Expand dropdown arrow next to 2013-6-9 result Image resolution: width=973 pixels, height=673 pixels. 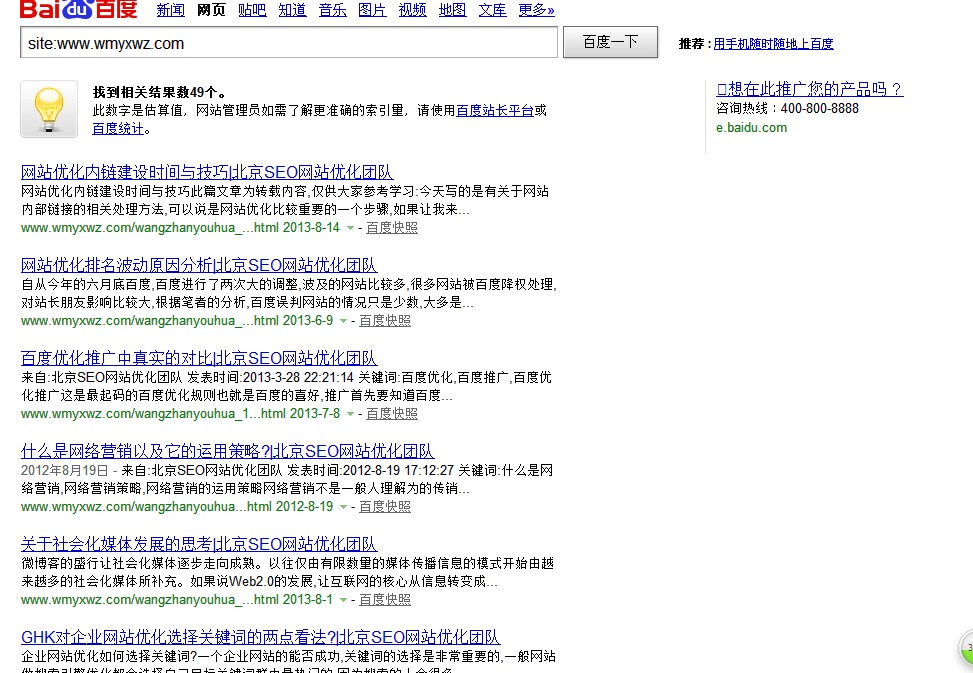tap(343, 321)
